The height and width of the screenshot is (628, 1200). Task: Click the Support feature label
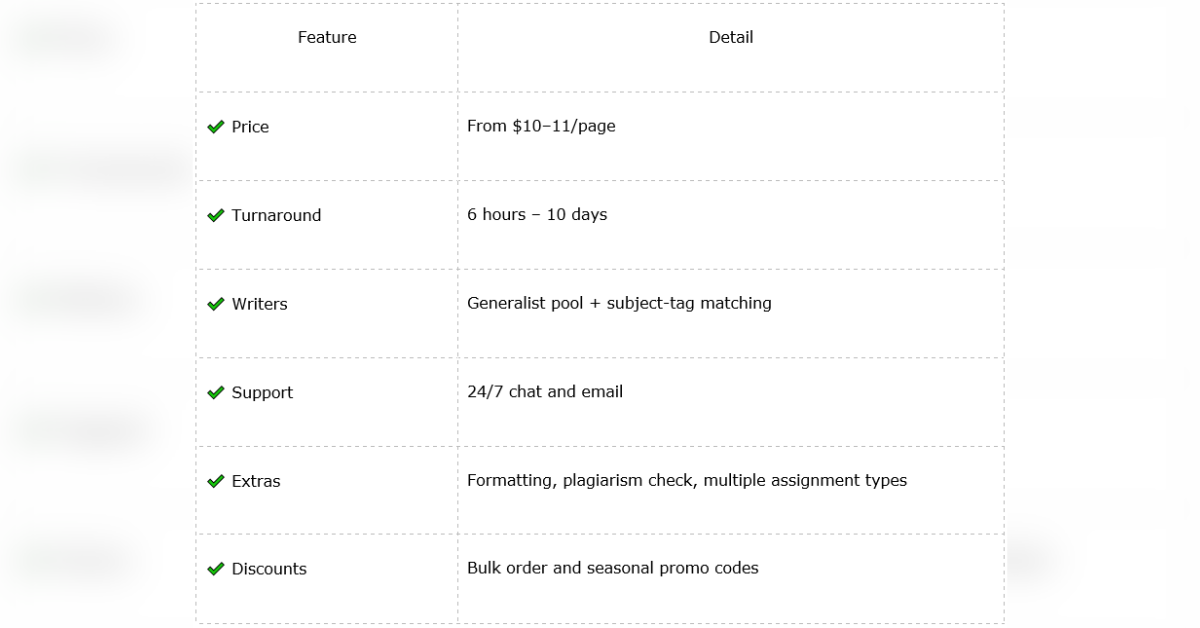262,392
